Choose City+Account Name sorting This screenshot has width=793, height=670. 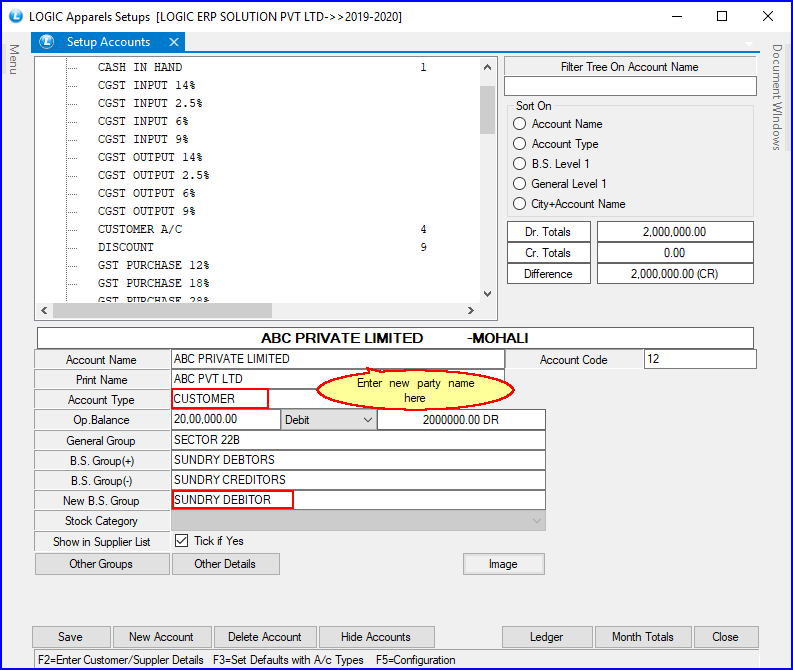click(x=520, y=204)
